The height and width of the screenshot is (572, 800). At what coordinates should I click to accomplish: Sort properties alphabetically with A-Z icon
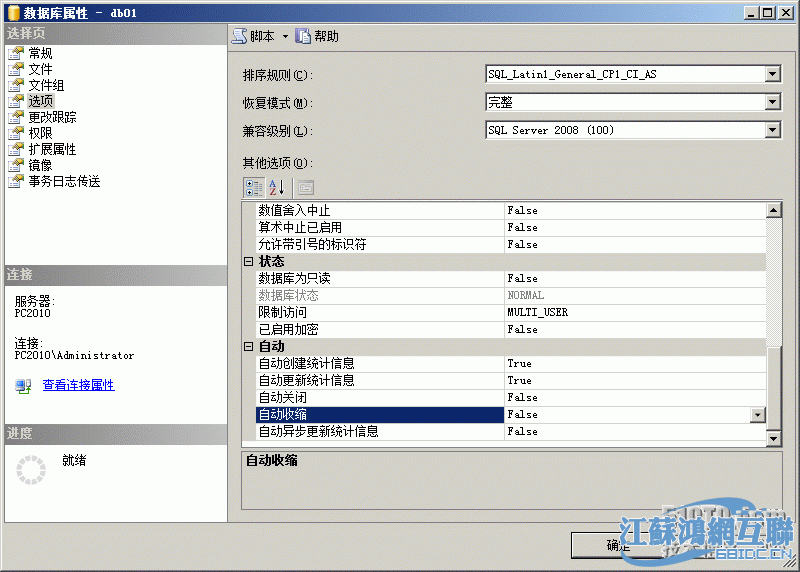277,188
